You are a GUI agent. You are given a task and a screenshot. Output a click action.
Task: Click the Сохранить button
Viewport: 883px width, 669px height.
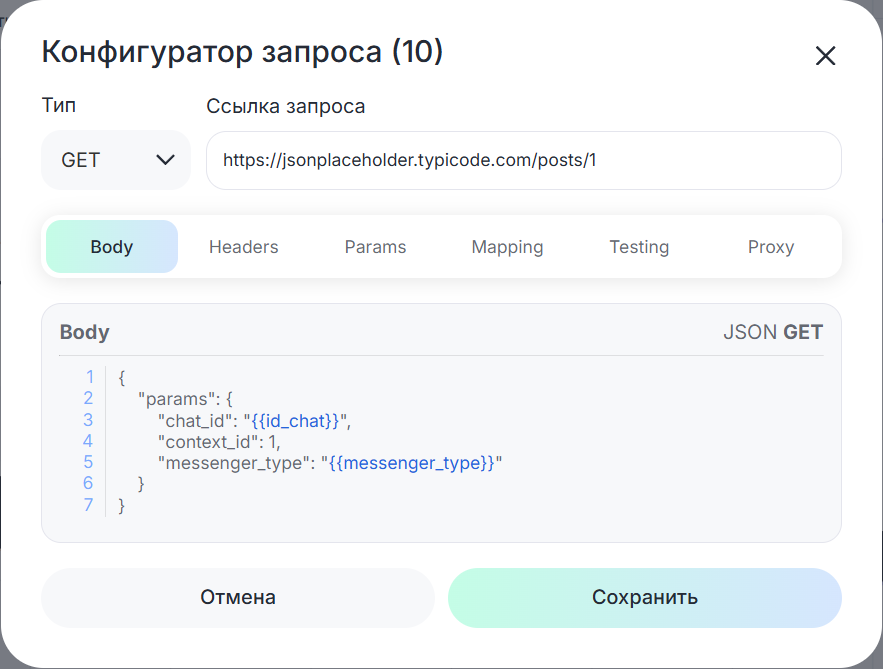point(644,598)
